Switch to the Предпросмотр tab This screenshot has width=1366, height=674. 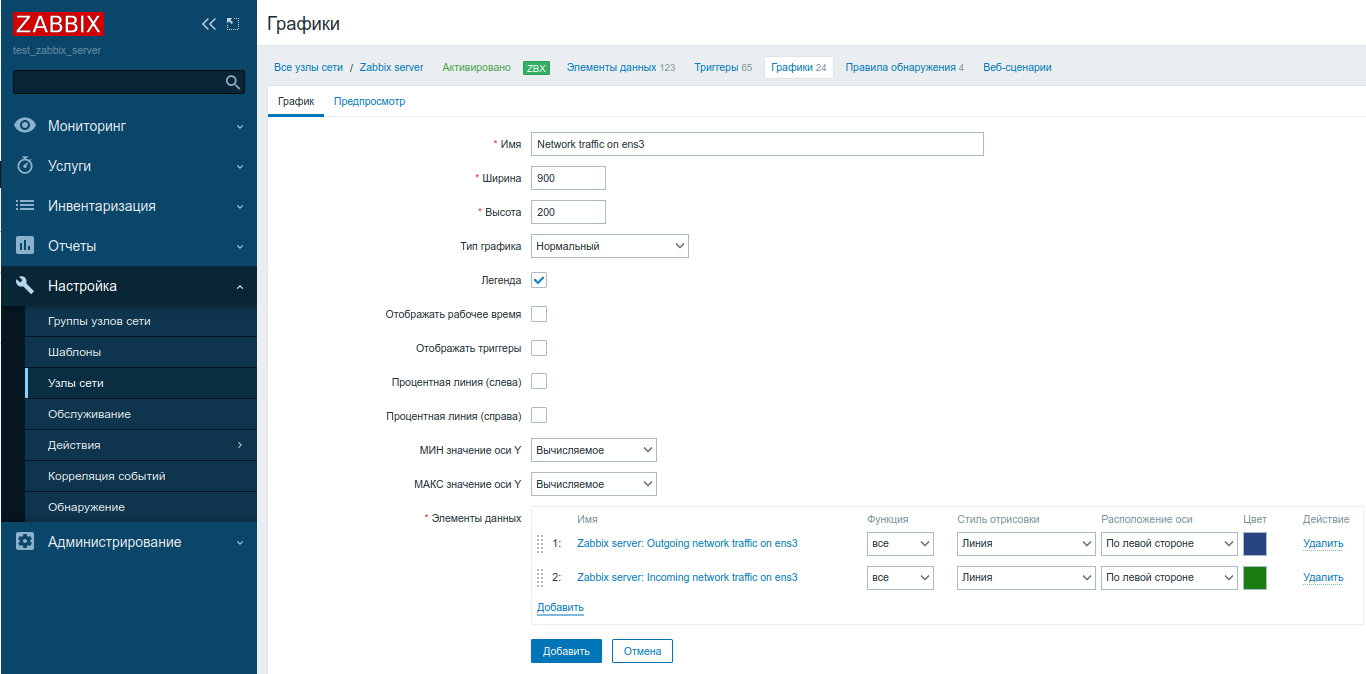pos(369,101)
